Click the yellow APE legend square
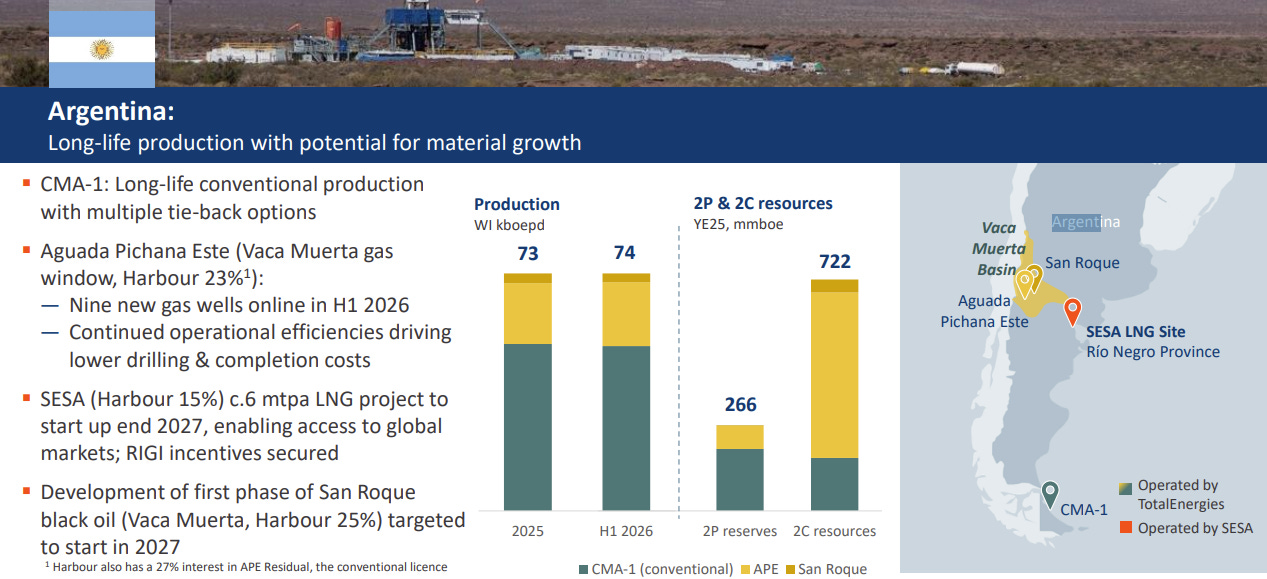 click(x=744, y=570)
